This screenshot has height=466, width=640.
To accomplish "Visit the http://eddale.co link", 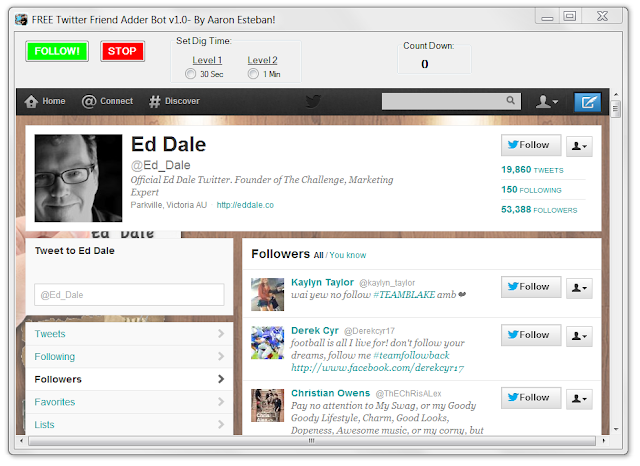I will tap(245, 205).
